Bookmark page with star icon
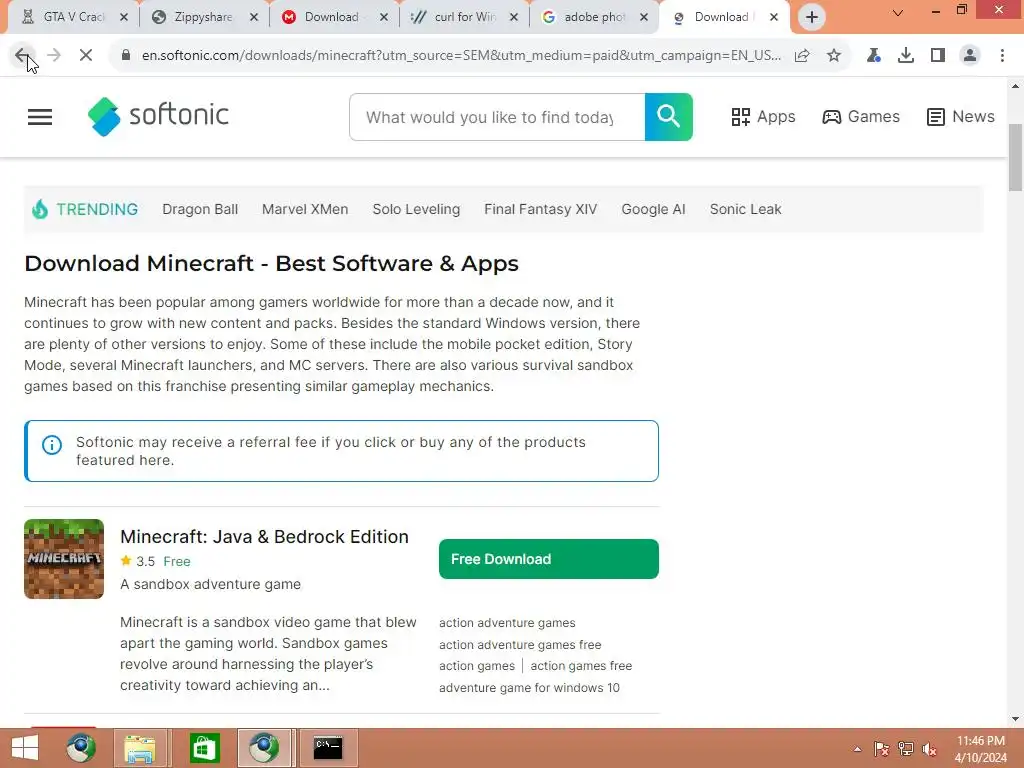 point(834,56)
